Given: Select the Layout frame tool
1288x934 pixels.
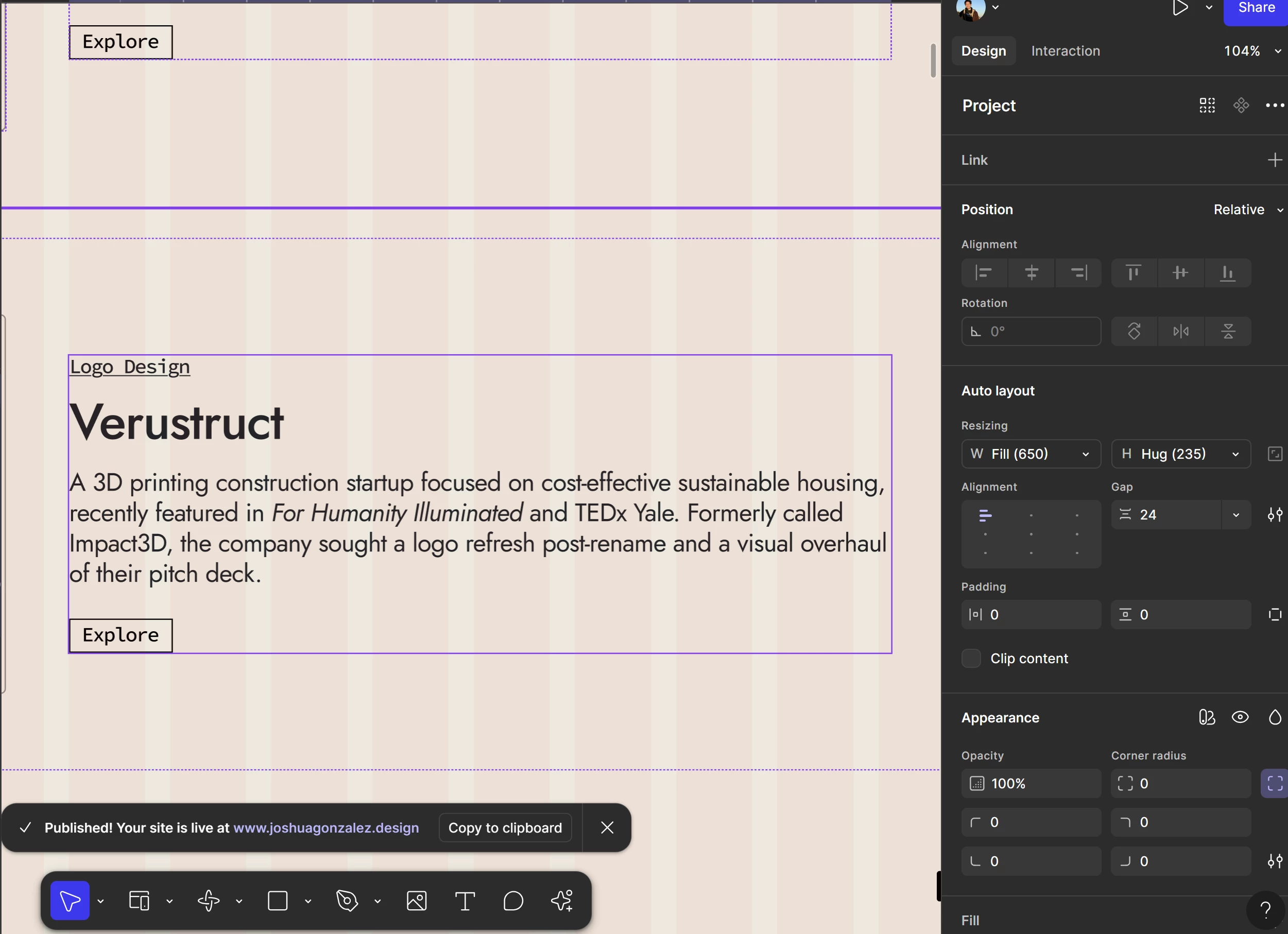Looking at the screenshot, I should pyautogui.click(x=139, y=901).
